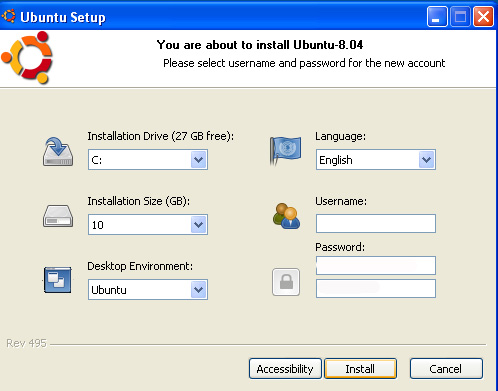Open the Accessibility options button

[285, 369]
